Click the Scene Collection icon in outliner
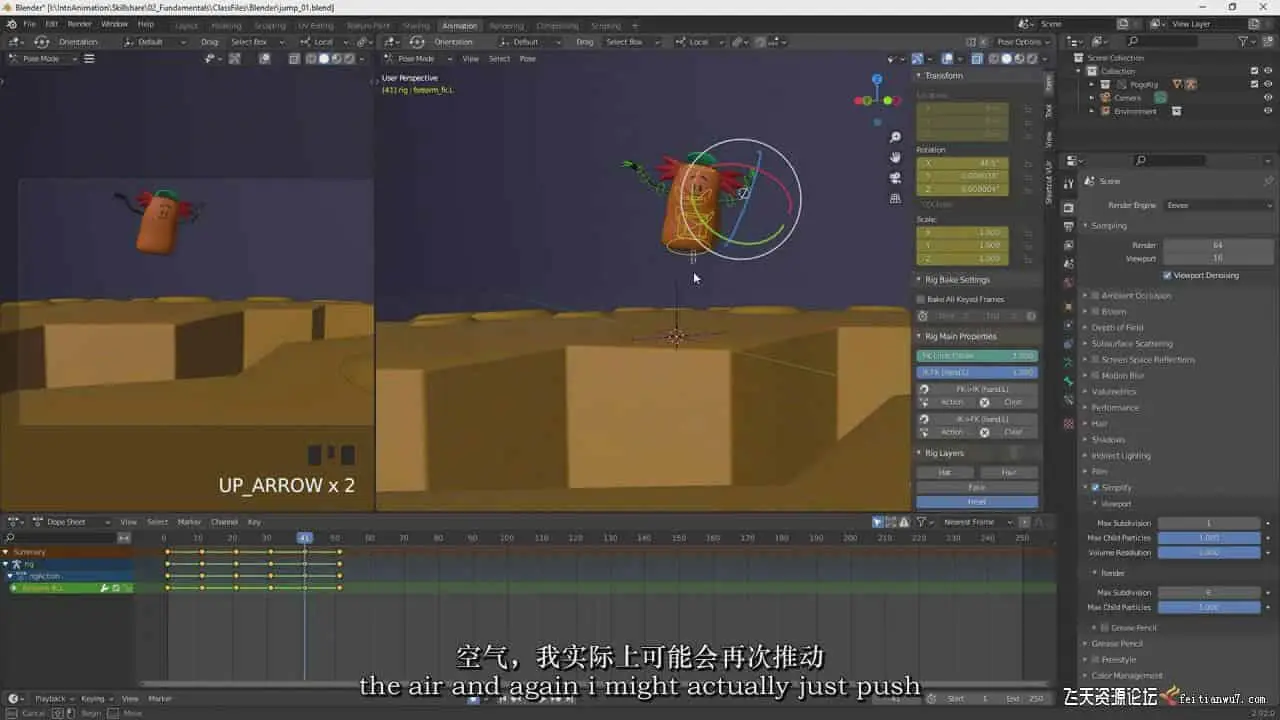Viewport: 1280px width, 720px height. coord(1079,58)
